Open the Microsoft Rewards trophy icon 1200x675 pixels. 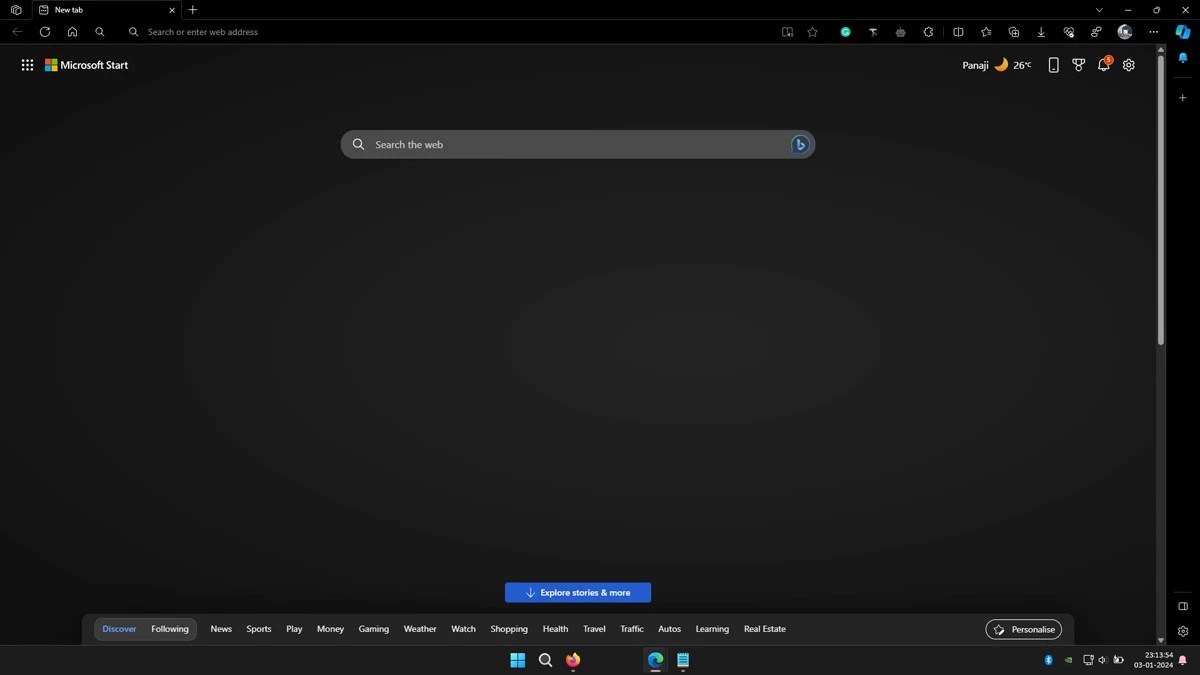(x=1078, y=64)
